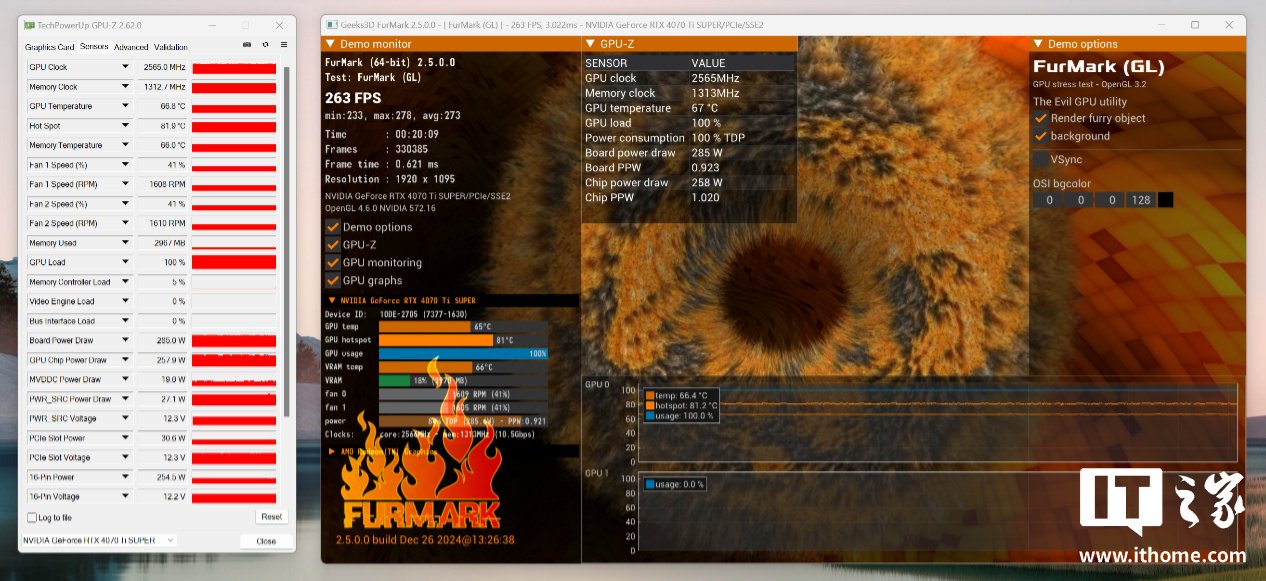1266x581 pixels.
Task: Open the Hot Spot sensor dropdown
Action: click(x=125, y=126)
